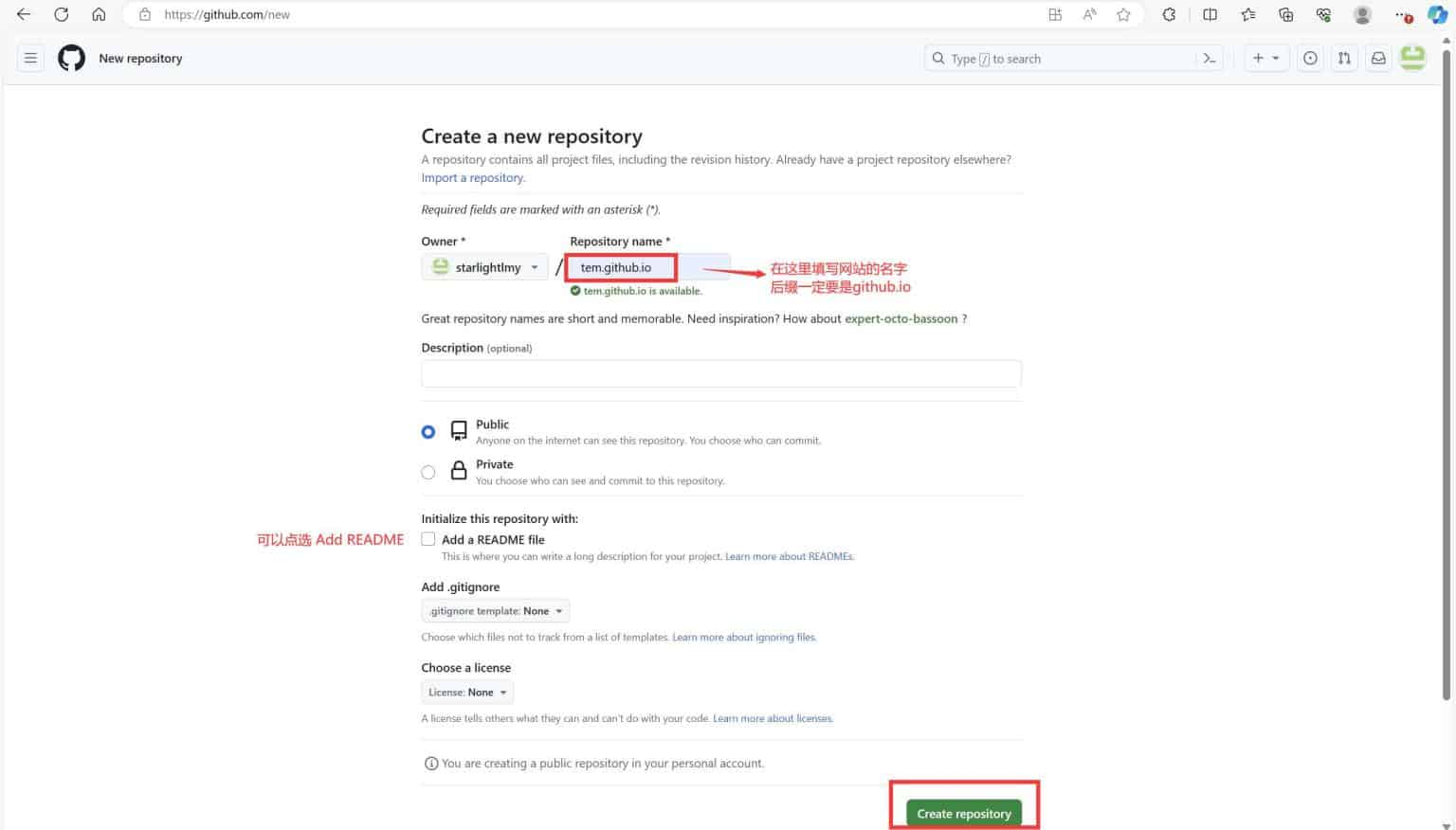Image resolution: width=1456 pixels, height=830 pixels.
Task: Select the Private radio button
Action: [428, 472]
